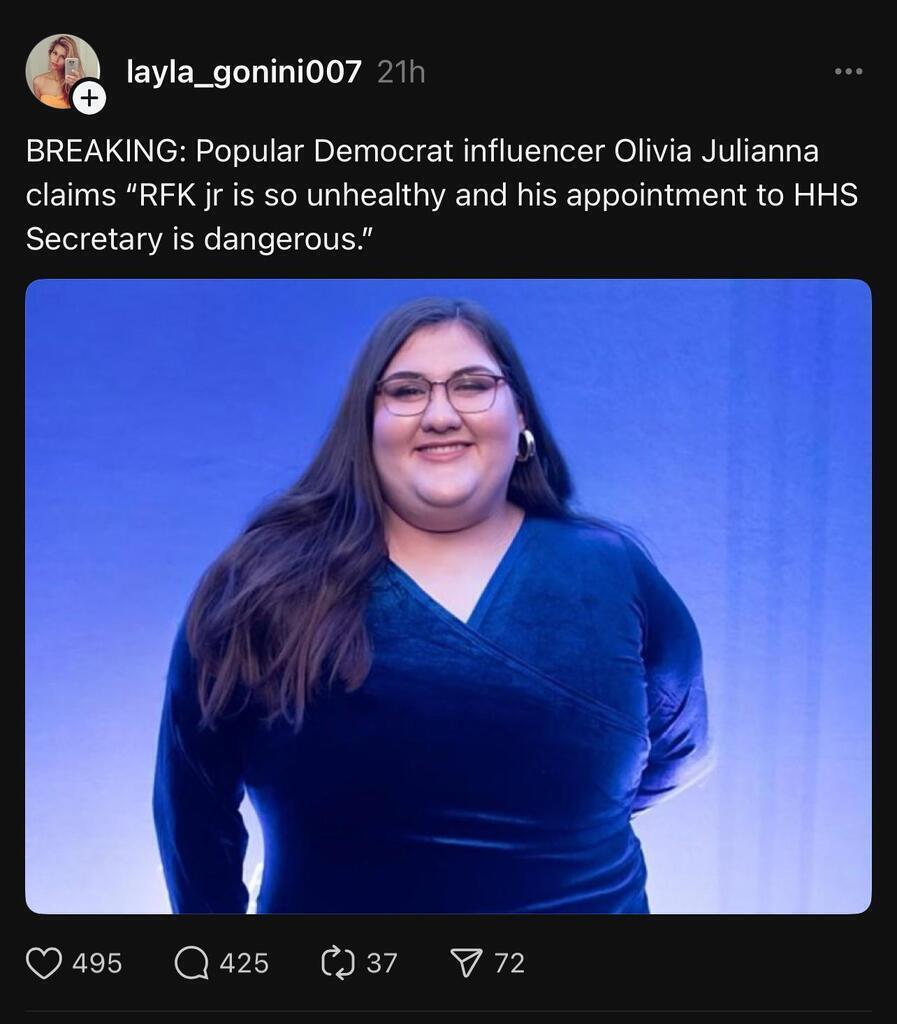Click the username layla_gonini007
Image resolution: width=897 pixels, height=1024 pixels.
click(244, 72)
